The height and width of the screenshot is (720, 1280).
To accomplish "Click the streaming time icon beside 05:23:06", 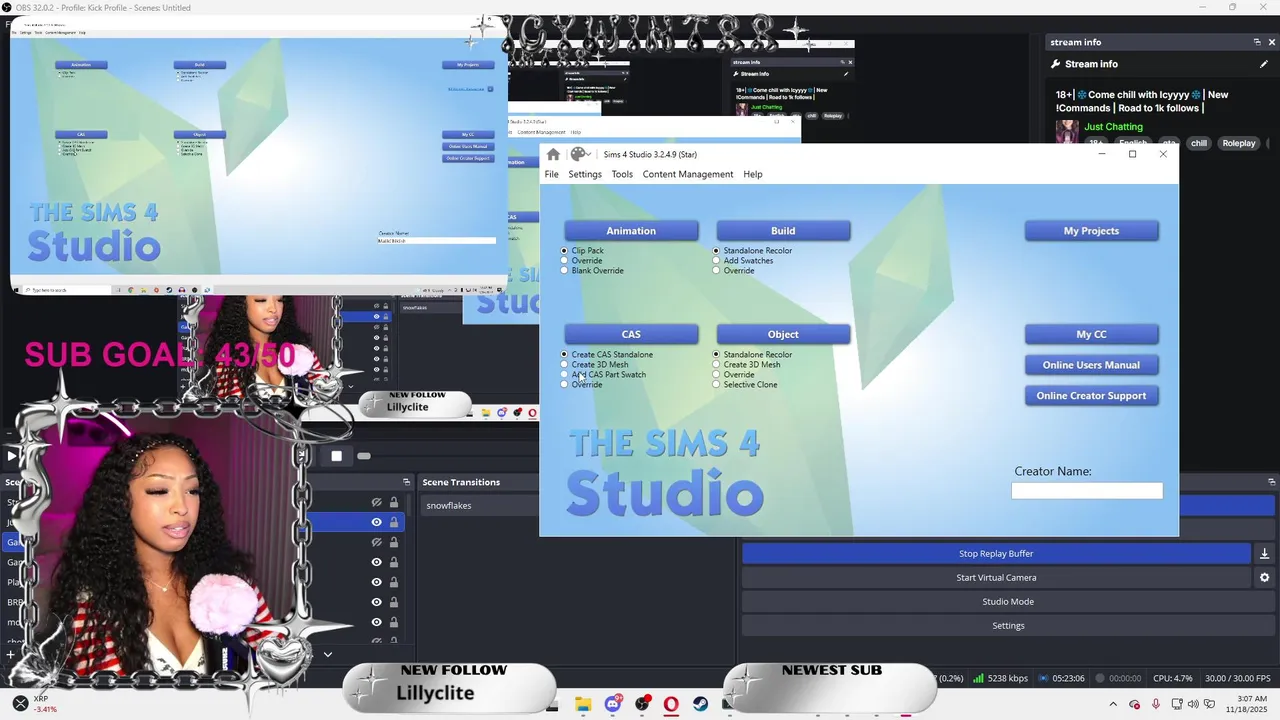I will 1044,678.
